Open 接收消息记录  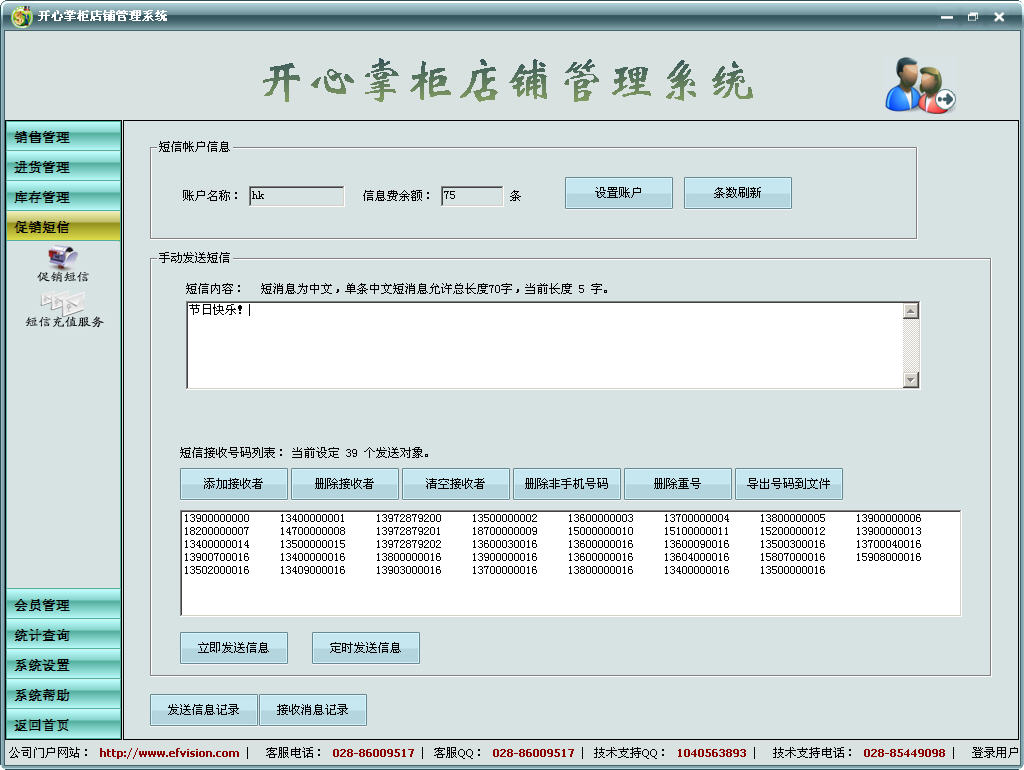pos(313,710)
